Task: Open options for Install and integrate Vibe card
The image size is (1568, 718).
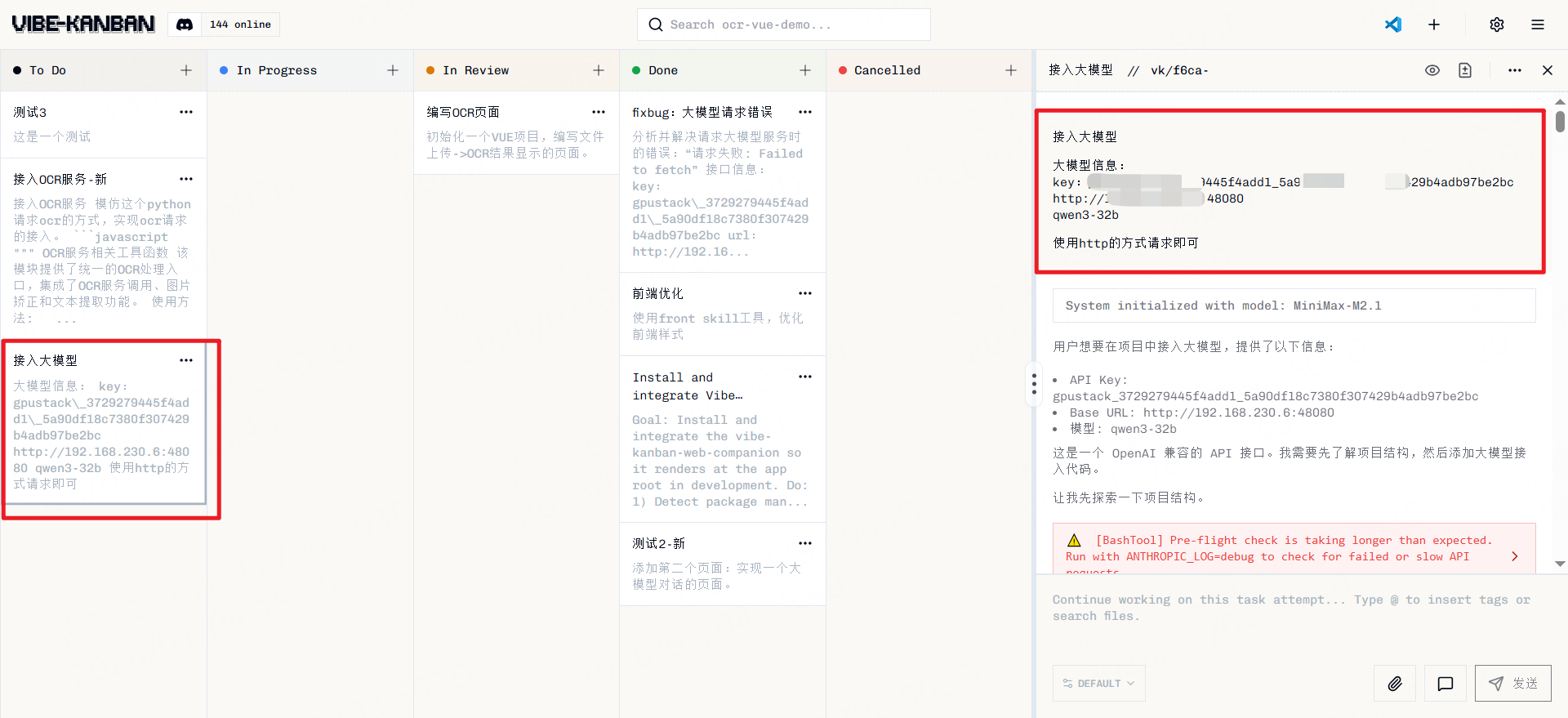Action: click(805, 377)
